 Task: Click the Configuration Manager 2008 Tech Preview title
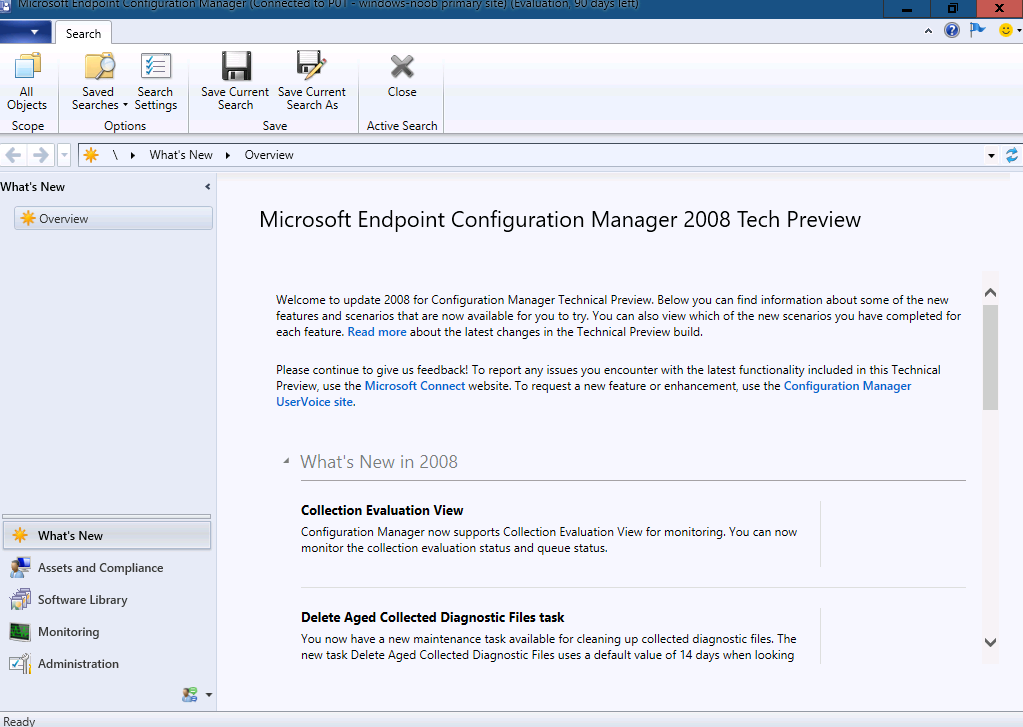[560, 219]
